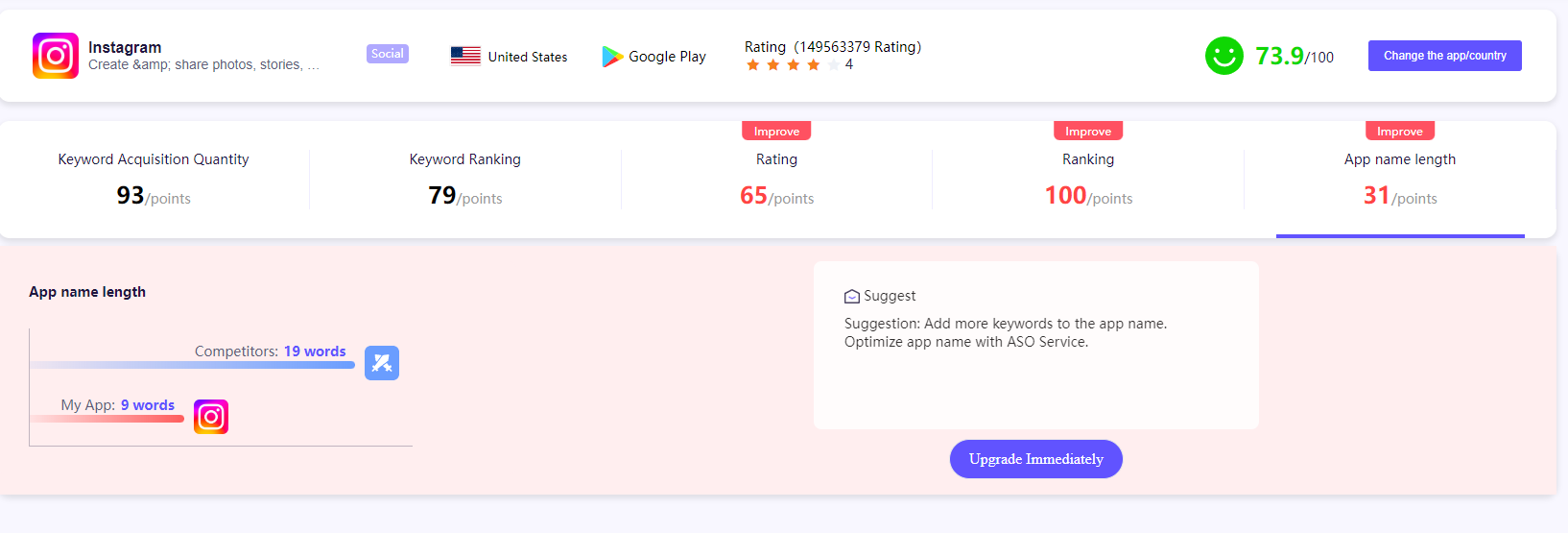
Task: Click the 'Competitors: 19 words' label
Action: [271, 351]
